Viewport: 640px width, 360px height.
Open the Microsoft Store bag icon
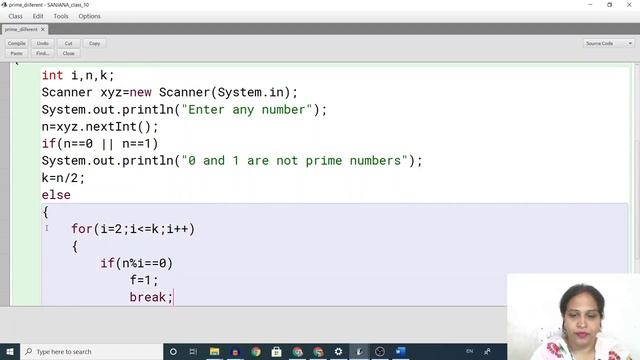(x=276, y=351)
